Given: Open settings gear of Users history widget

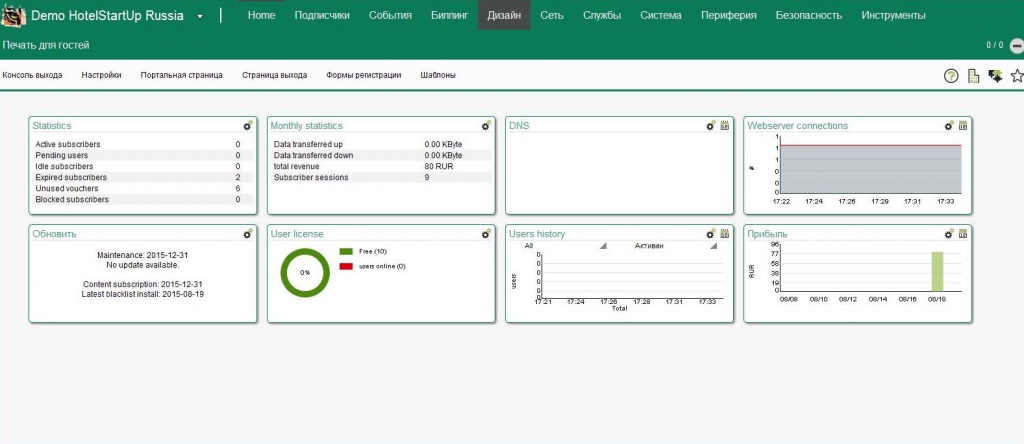Looking at the screenshot, I should pyautogui.click(x=711, y=234).
